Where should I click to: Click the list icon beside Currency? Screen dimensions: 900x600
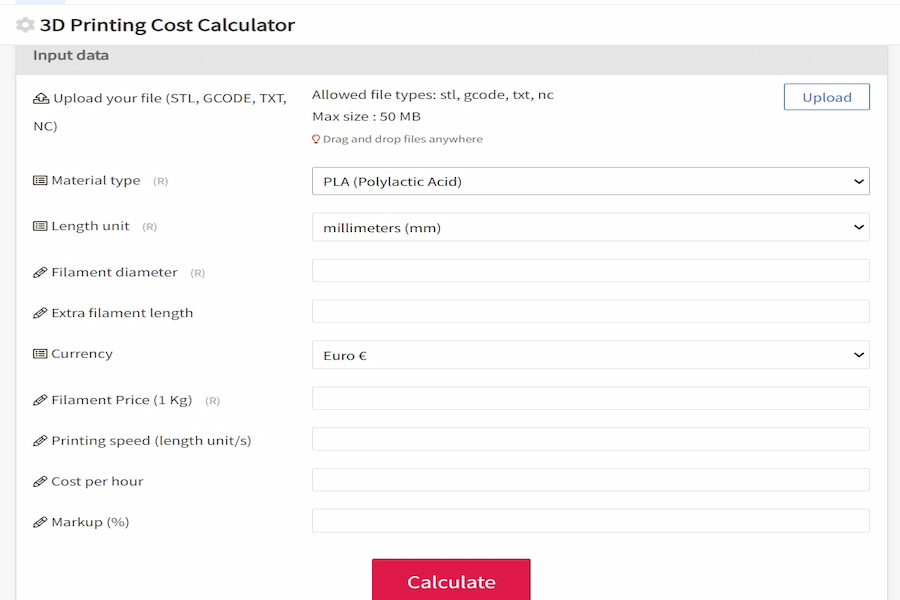point(40,354)
